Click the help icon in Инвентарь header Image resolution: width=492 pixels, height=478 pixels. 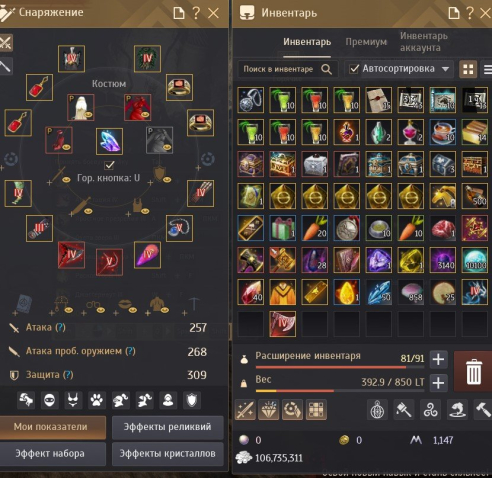[470, 13]
